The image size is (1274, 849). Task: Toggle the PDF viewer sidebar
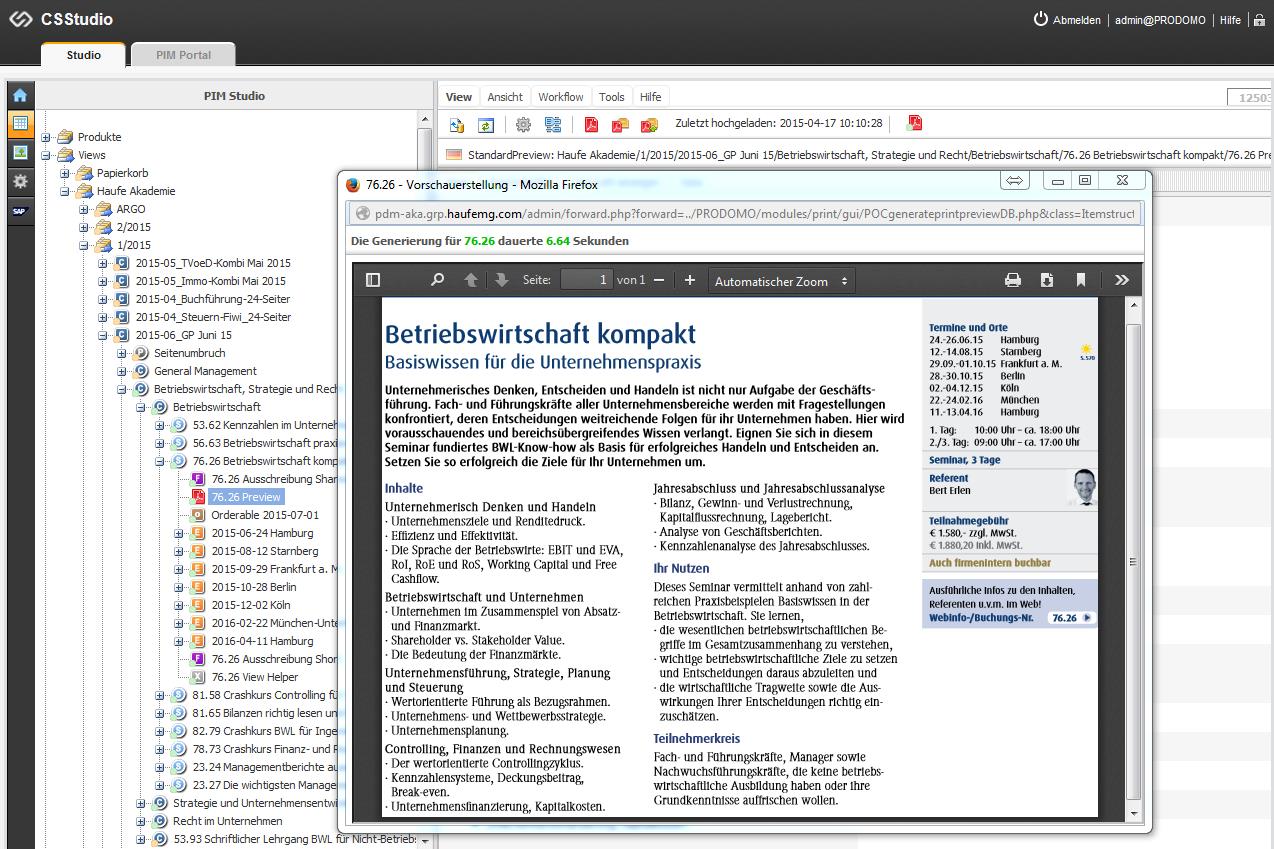click(373, 280)
